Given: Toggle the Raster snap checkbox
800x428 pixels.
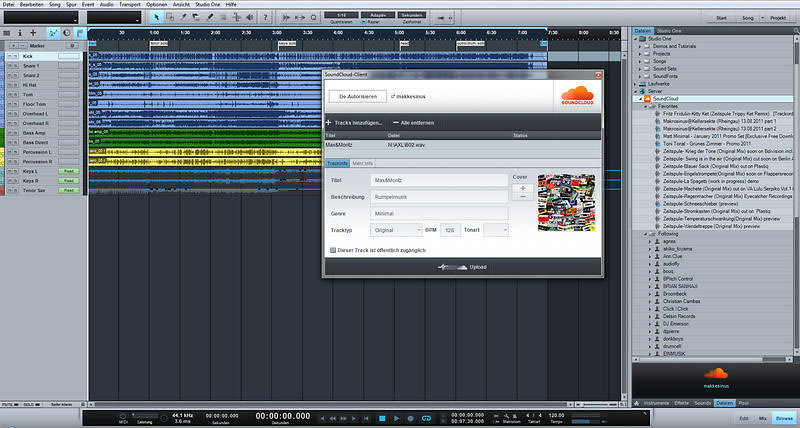Looking at the screenshot, I should 364,22.
